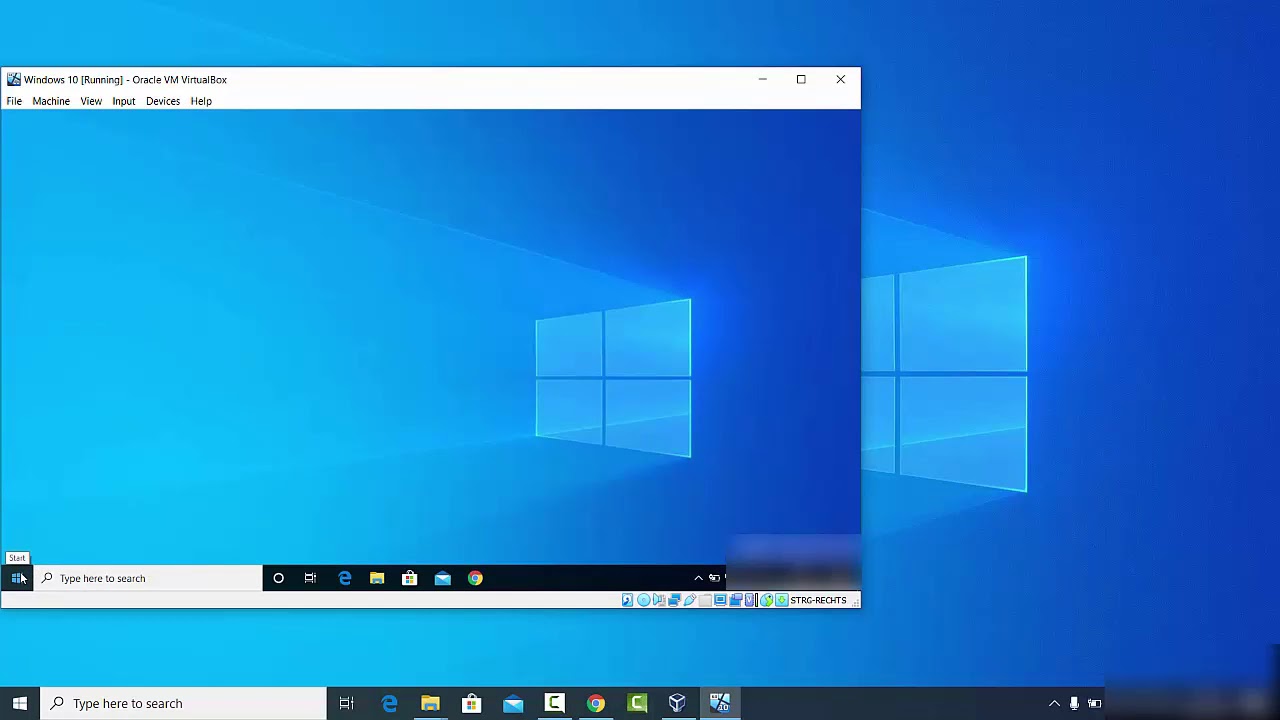Click the display monitor icon in VirtualBox status bar
This screenshot has width=1280, height=720.
coord(720,600)
